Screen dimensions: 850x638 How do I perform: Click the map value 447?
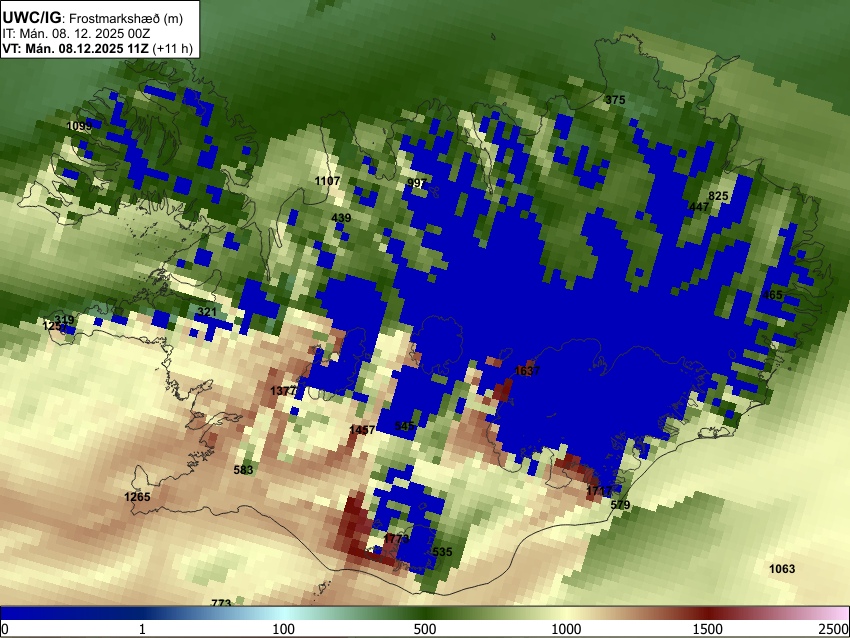pyautogui.click(x=699, y=207)
